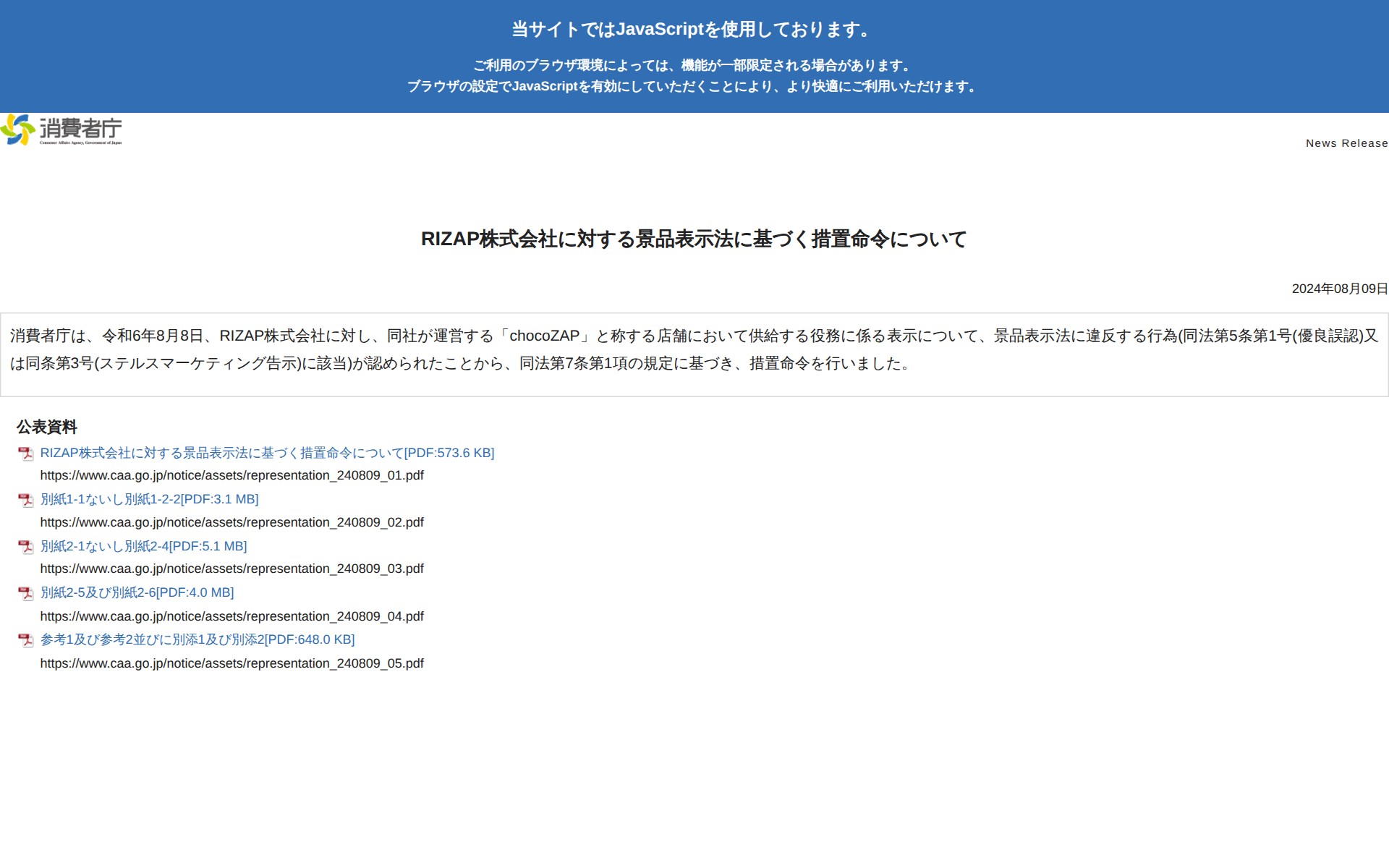Click PDF icon beside 別紙1-1ないし別紙1-2-2
This screenshot has height=868, width=1389.
pyautogui.click(x=26, y=500)
